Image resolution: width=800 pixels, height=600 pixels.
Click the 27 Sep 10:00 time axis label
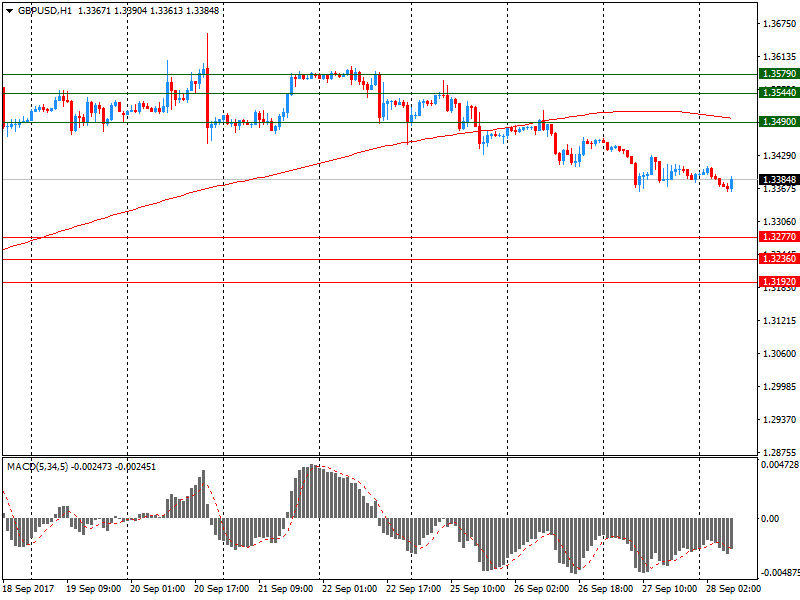(x=669, y=589)
